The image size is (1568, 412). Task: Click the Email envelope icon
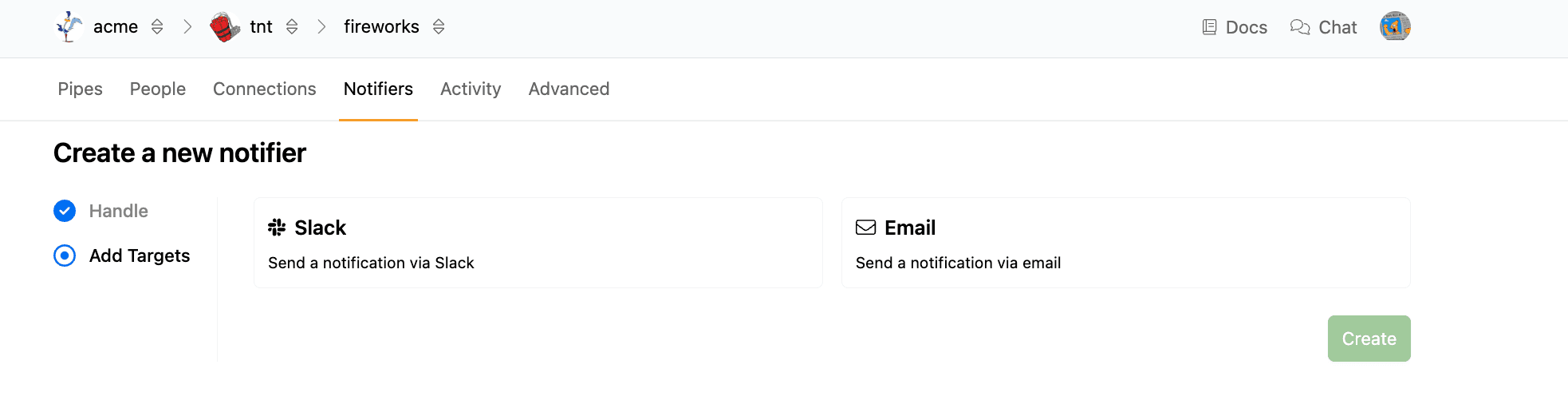tap(865, 228)
